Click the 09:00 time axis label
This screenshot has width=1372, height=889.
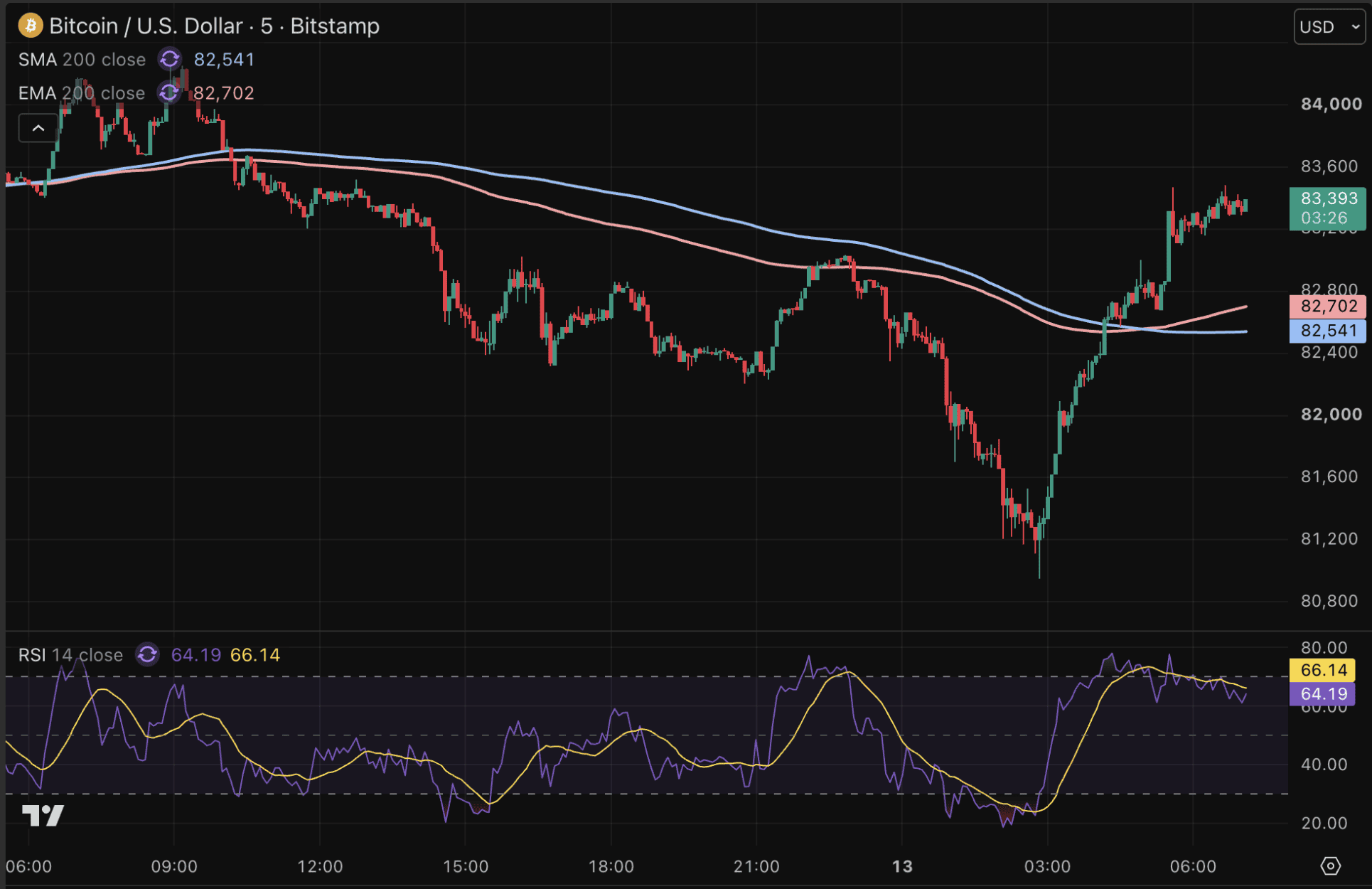tap(174, 866)
